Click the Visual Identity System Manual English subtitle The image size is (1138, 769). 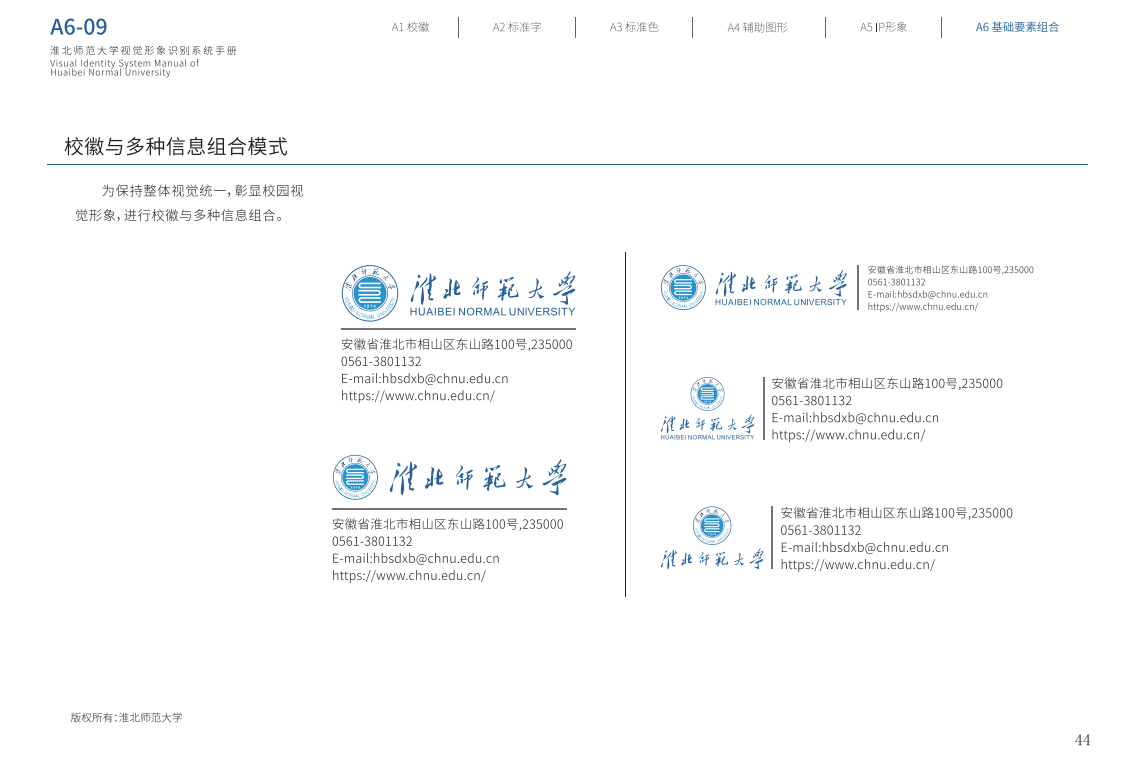(124, 67)
